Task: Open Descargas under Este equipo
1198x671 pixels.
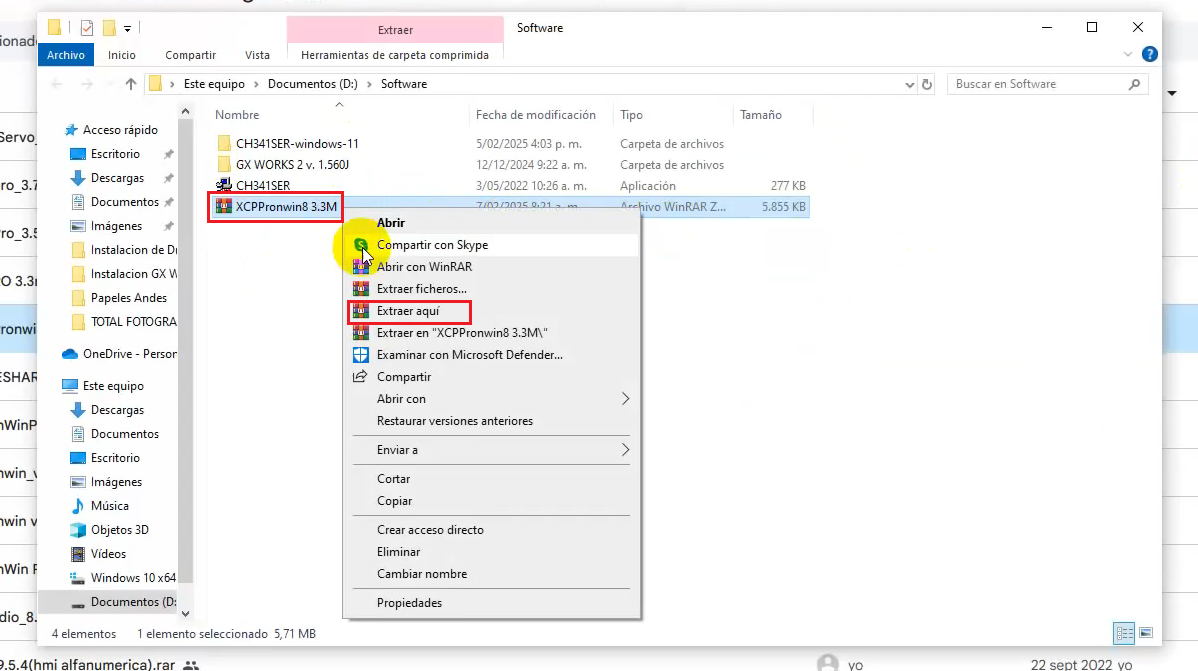Action: 117,410
